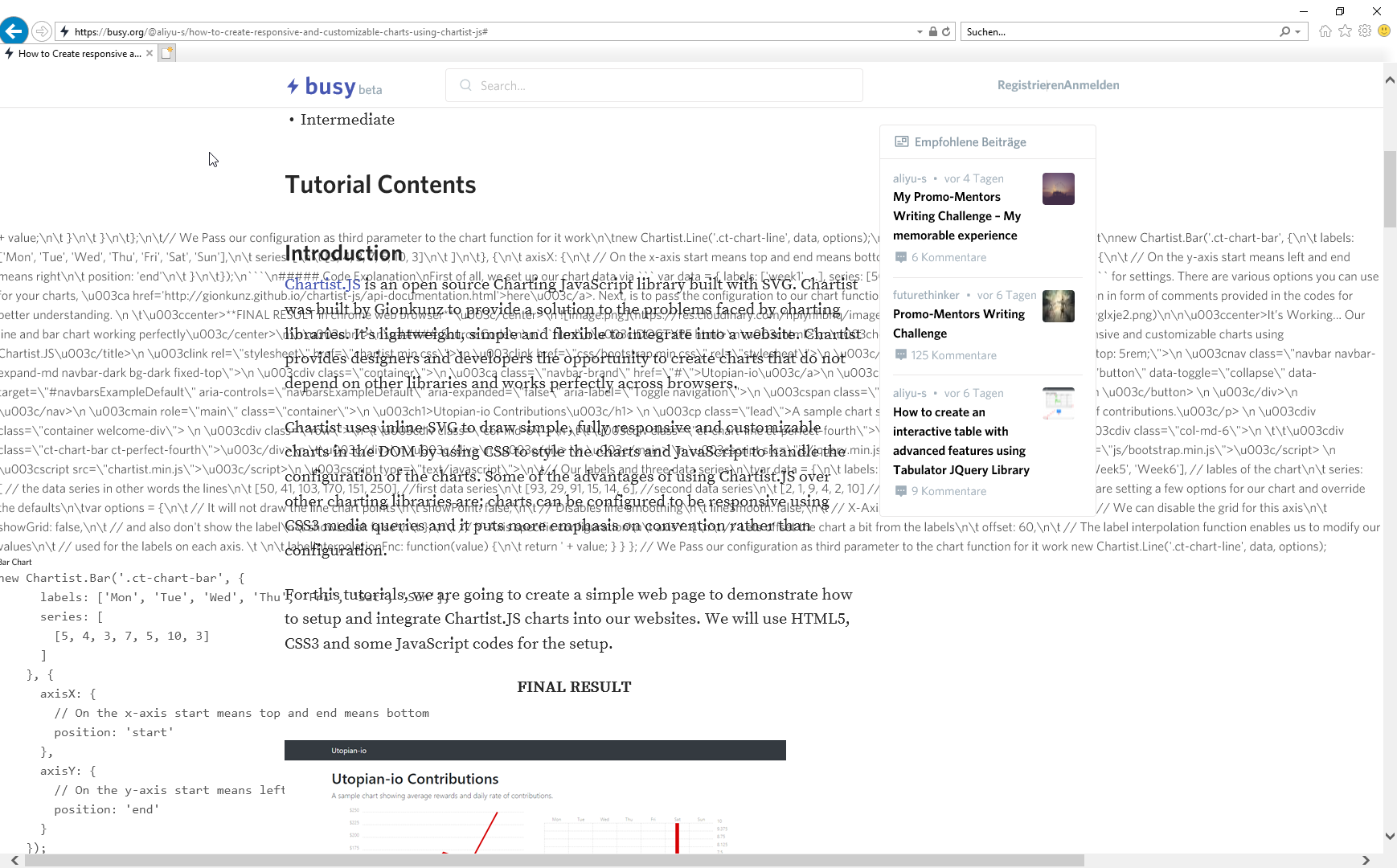Open a new browser tab
The height and width of the screenshot is (868, 1397).
pos(166,53)
